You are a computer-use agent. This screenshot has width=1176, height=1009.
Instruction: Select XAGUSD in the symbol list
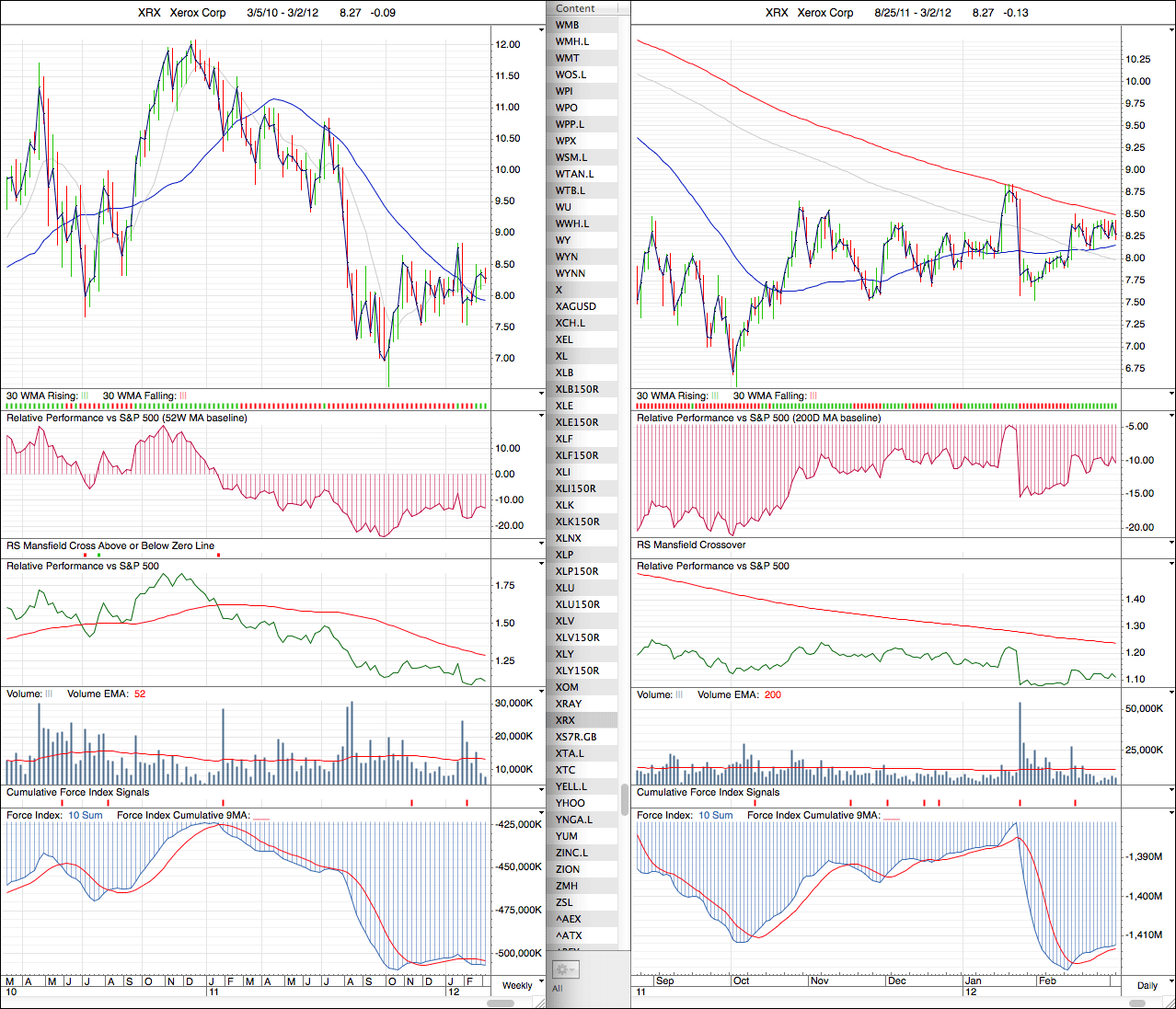(575, 306)
